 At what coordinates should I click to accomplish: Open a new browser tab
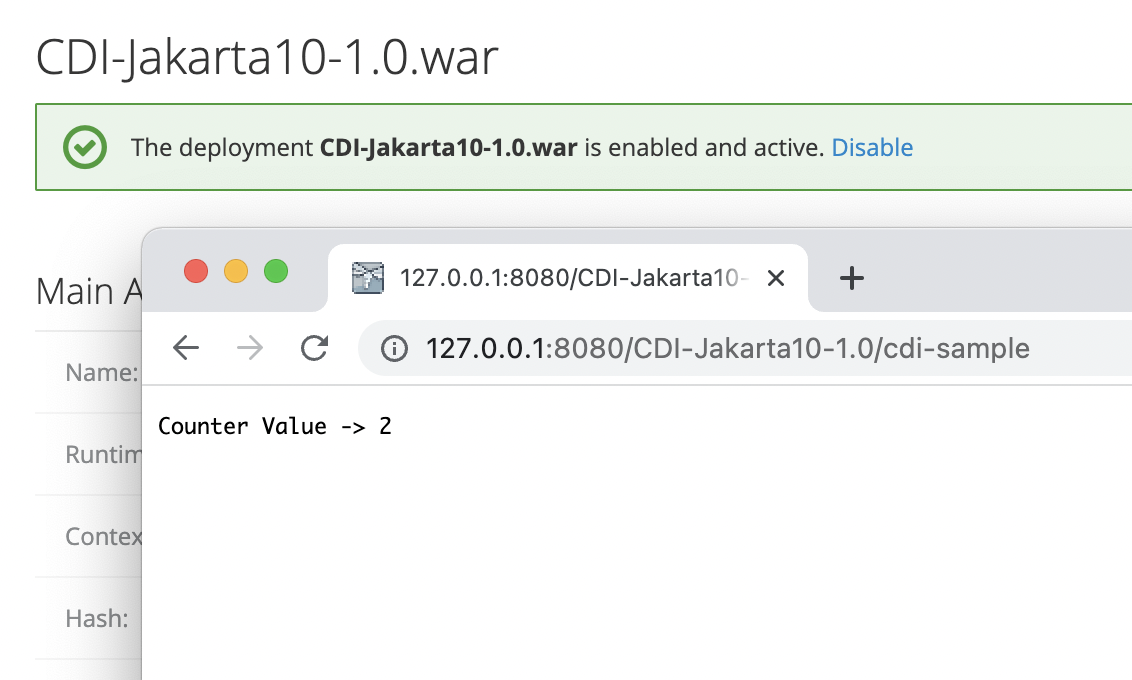(x=851, y=278)
